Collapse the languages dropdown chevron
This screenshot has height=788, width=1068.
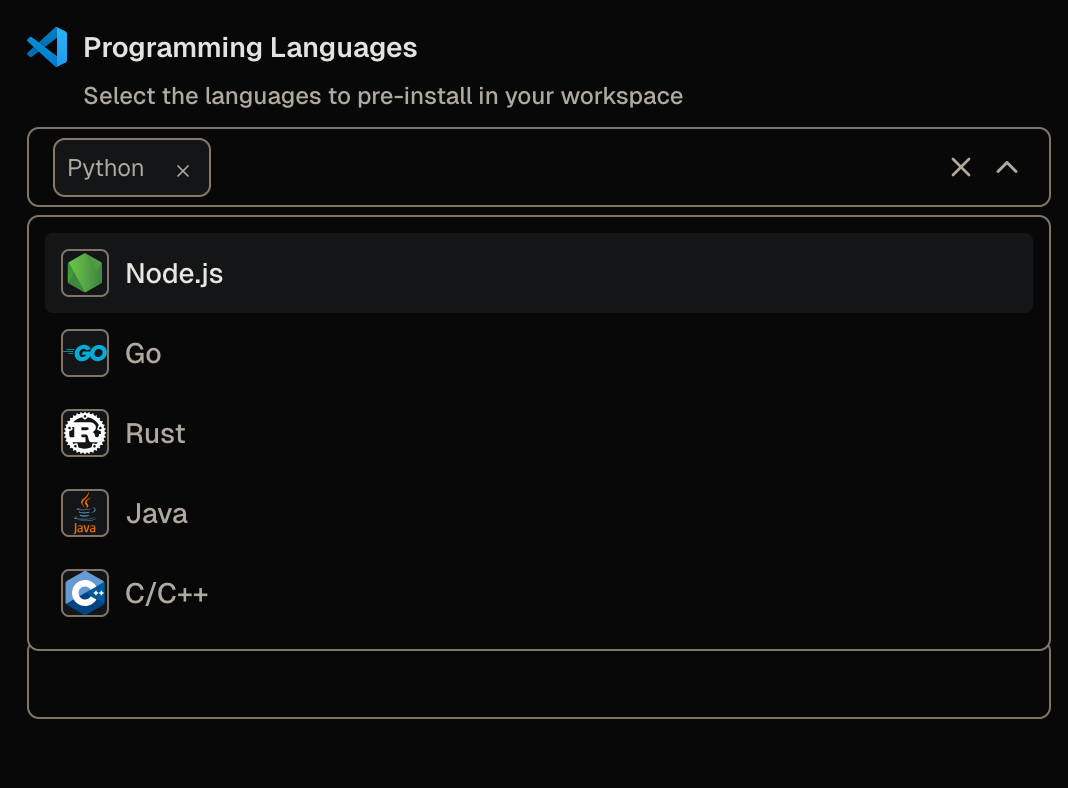(x=1007, y=167)
